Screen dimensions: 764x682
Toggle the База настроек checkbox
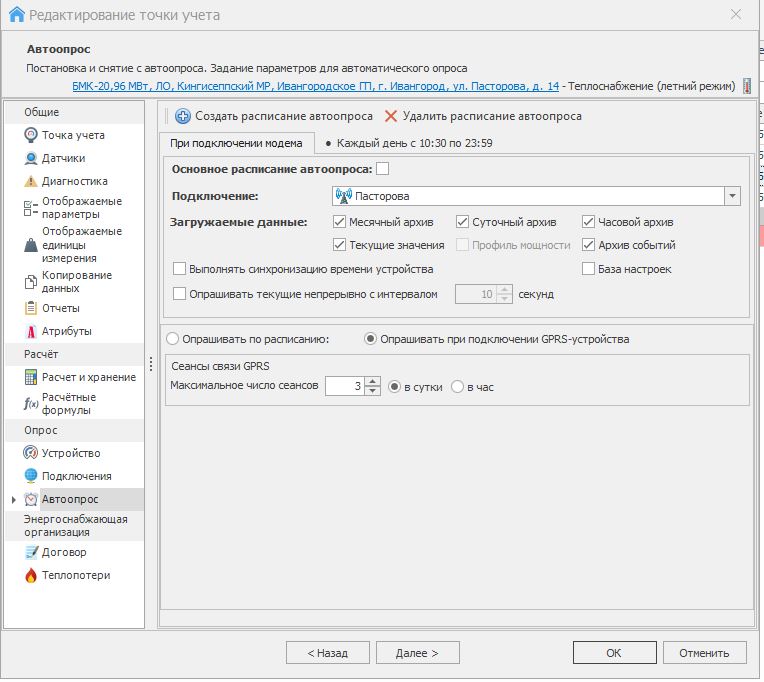pyautogui.click(x=589, y=269)
